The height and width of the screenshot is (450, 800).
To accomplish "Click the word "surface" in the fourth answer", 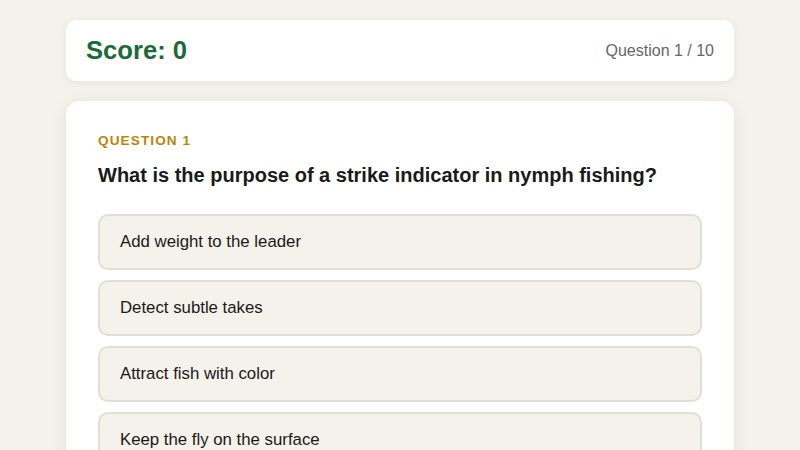I will pos(291,440).
